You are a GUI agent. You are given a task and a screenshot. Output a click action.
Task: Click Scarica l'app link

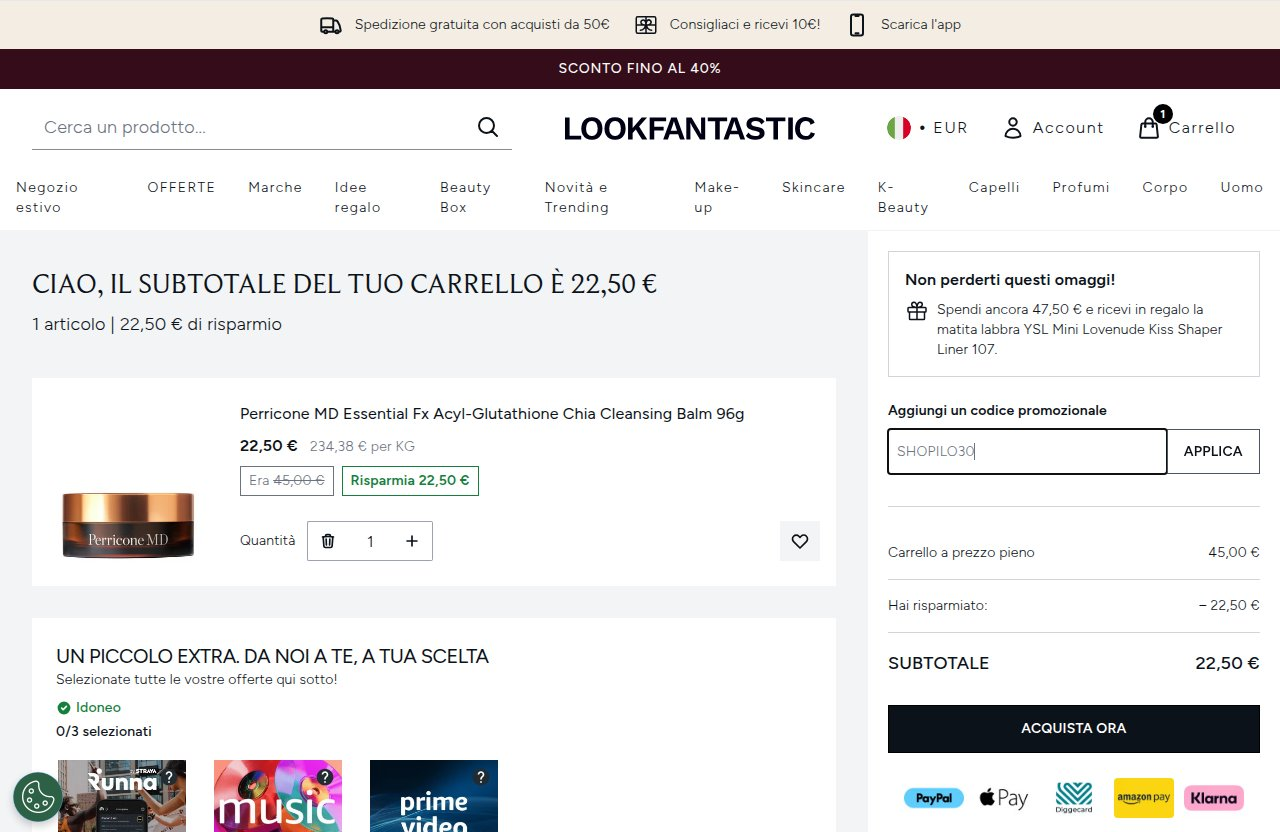tap(921, 25)
